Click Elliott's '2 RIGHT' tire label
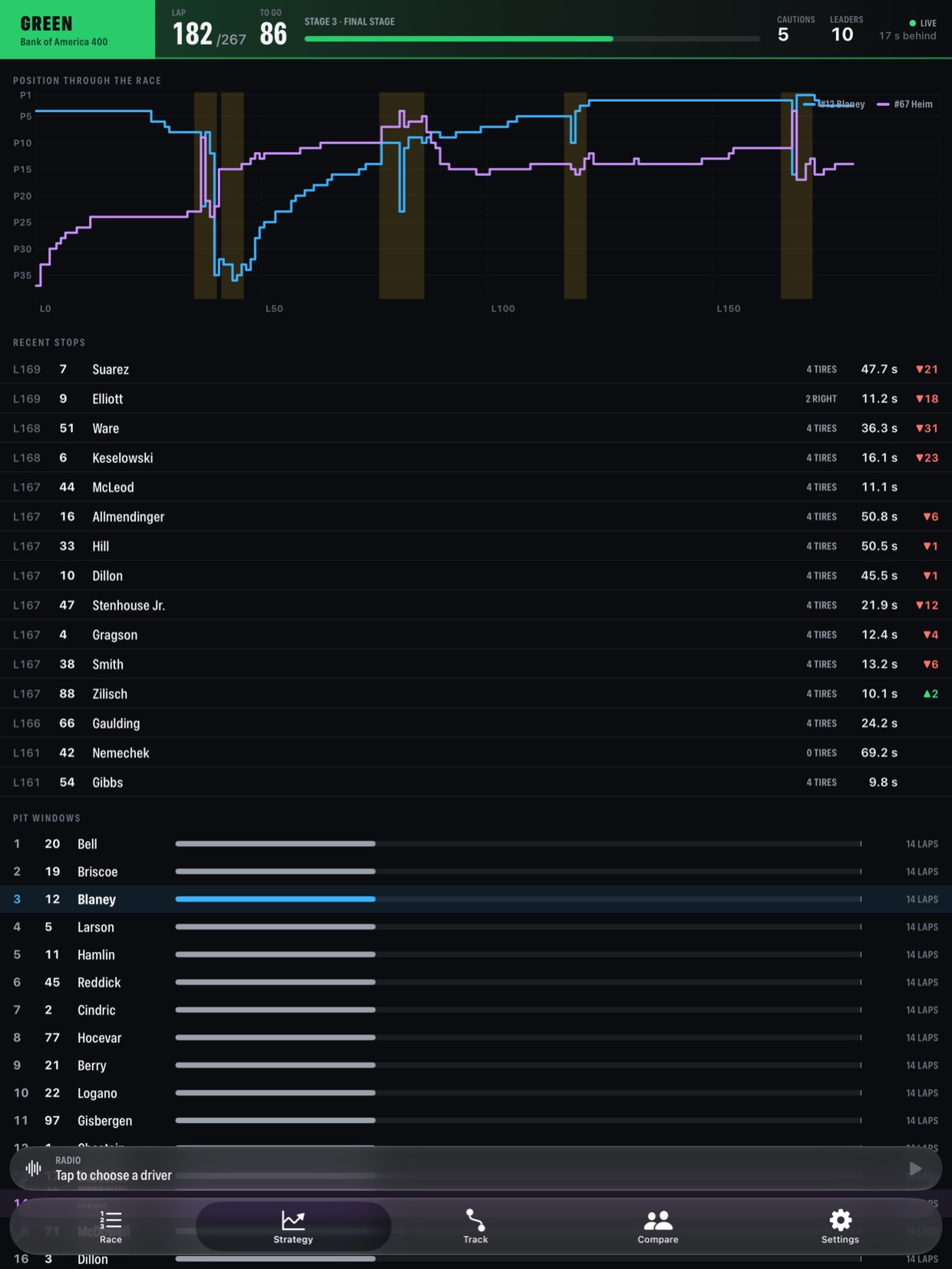This screenshot has height=1269, width=952. click(x=821, y=399)
